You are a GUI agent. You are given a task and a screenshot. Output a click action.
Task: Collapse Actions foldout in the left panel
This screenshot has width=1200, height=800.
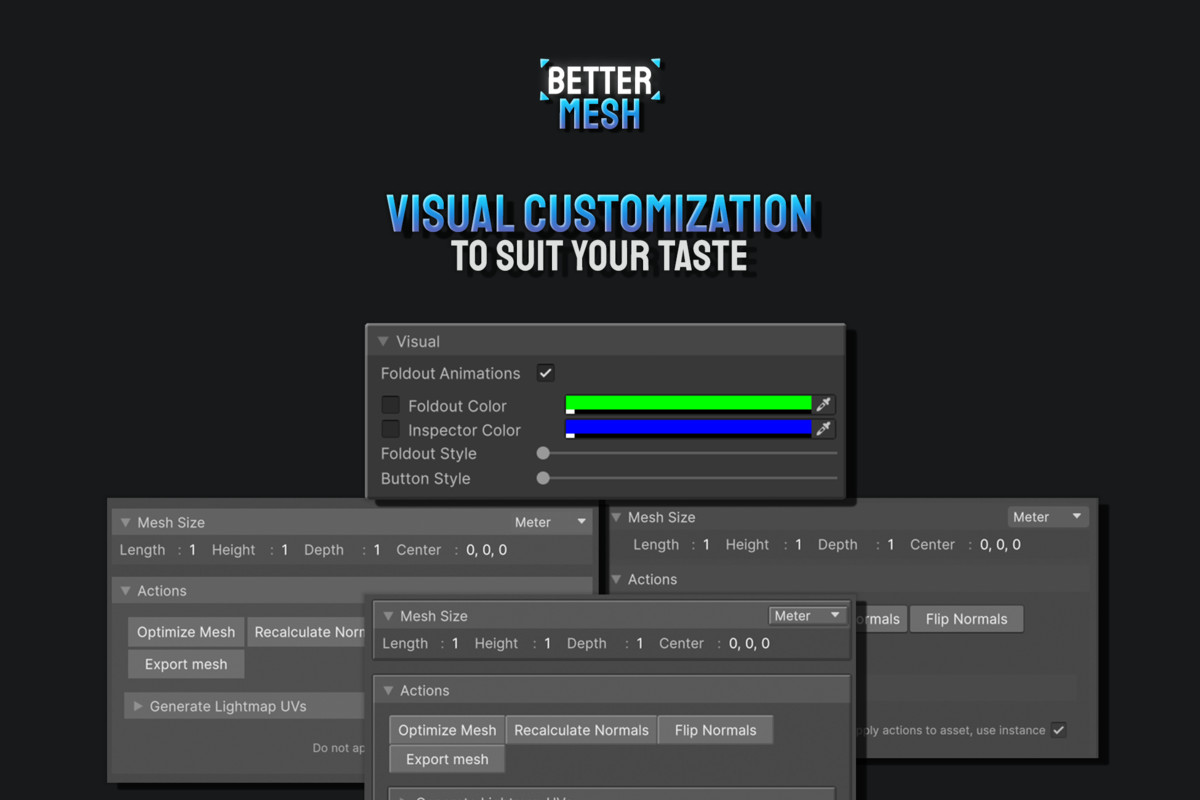coord(125,591)
